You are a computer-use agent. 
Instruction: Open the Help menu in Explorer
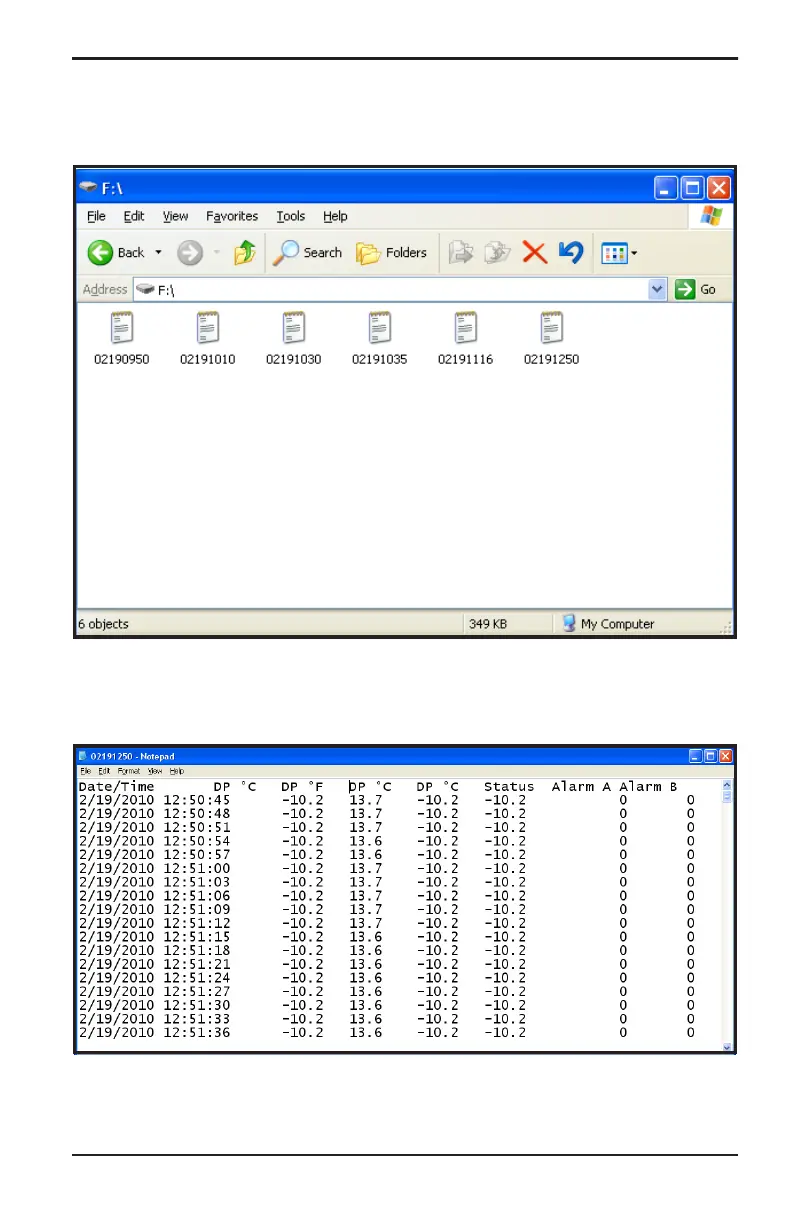(335, 216)
